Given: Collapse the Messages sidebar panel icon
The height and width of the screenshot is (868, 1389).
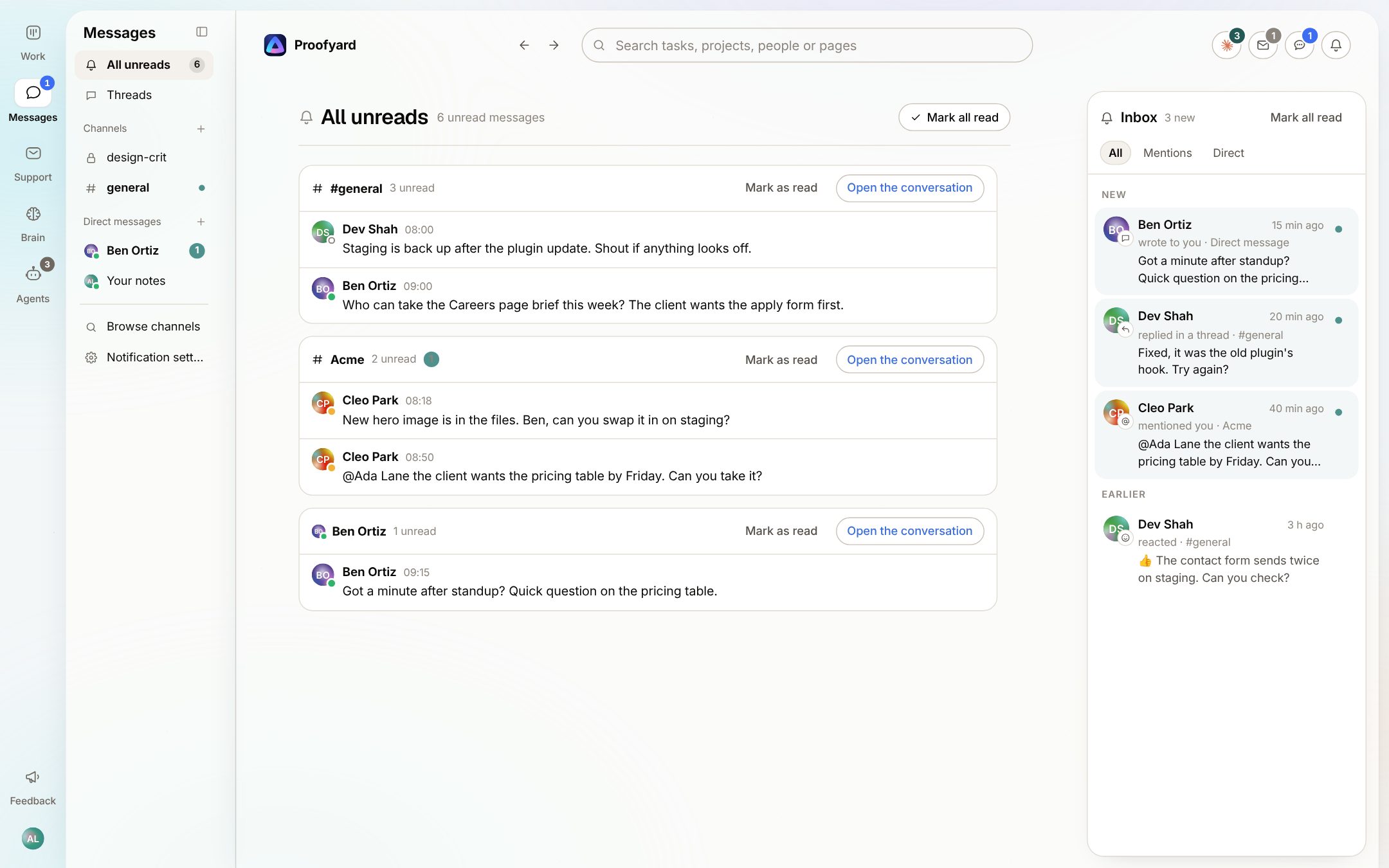Looking at the screenshot, I should coord(201,32).
